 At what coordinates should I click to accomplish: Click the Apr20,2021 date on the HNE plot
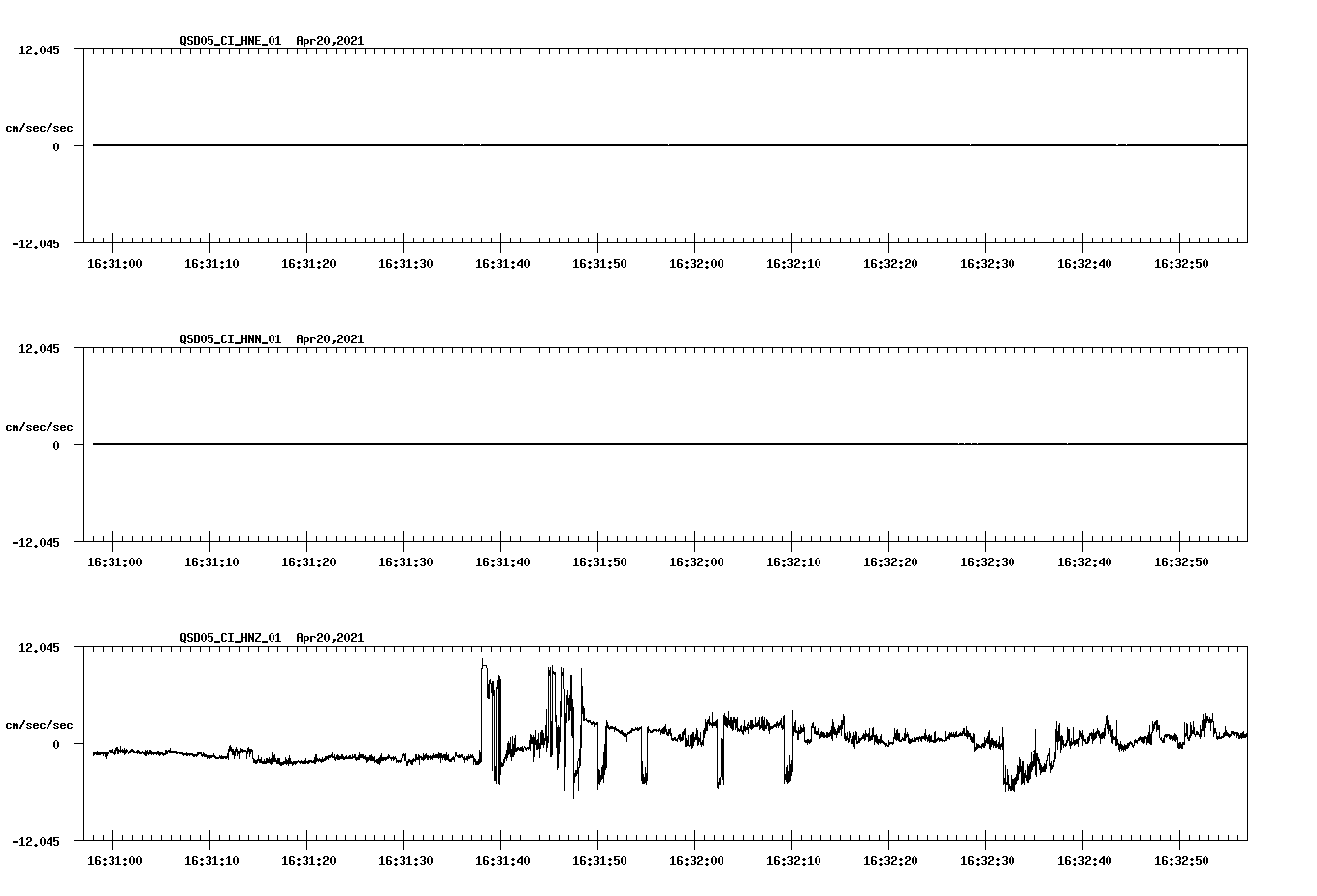(330, 41)
